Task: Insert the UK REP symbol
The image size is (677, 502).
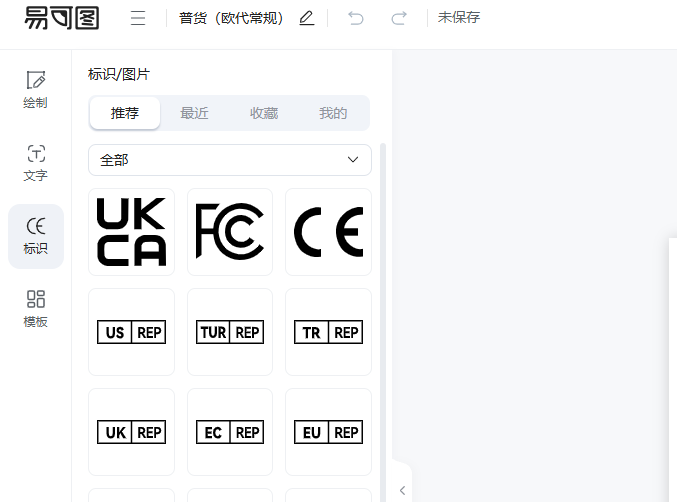Action: point(131,432)
